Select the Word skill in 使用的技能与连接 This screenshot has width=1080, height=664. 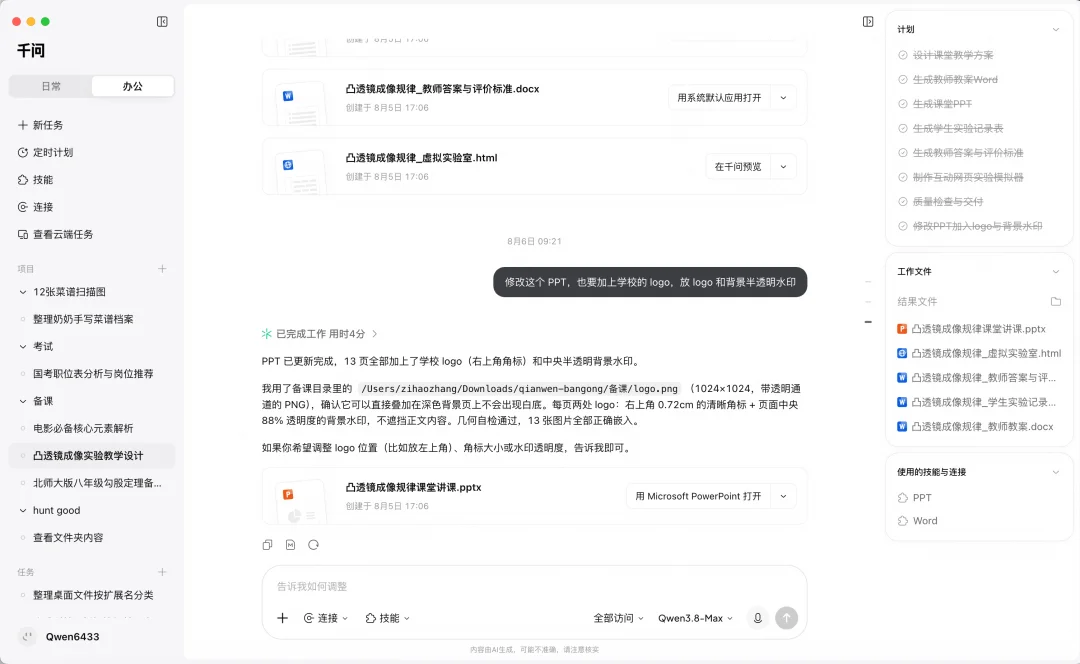point(917,521)
